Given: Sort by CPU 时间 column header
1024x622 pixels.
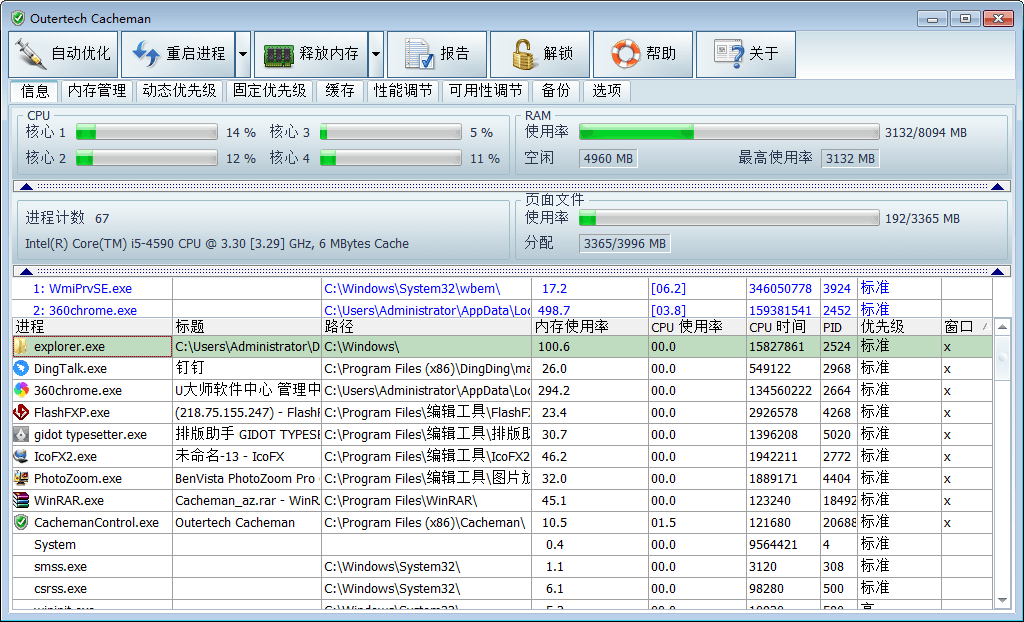Looking at the screenshot, I should click(x=783, y=327).
